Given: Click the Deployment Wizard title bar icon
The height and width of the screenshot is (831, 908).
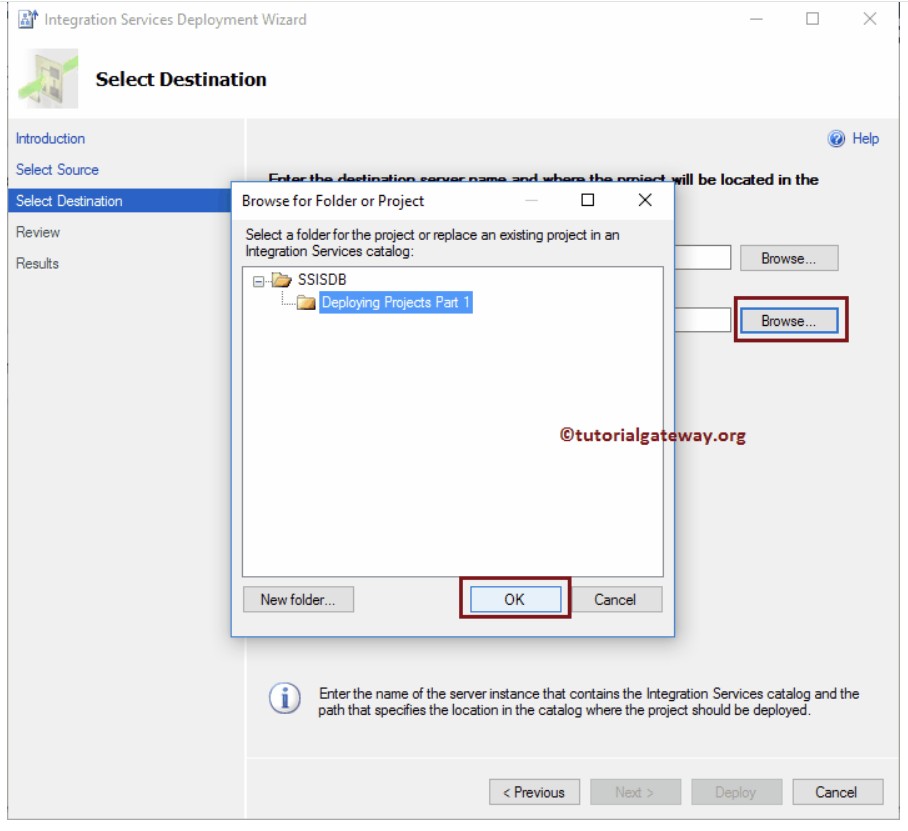Looking at the screenshot, I should (x=27, y=19).
